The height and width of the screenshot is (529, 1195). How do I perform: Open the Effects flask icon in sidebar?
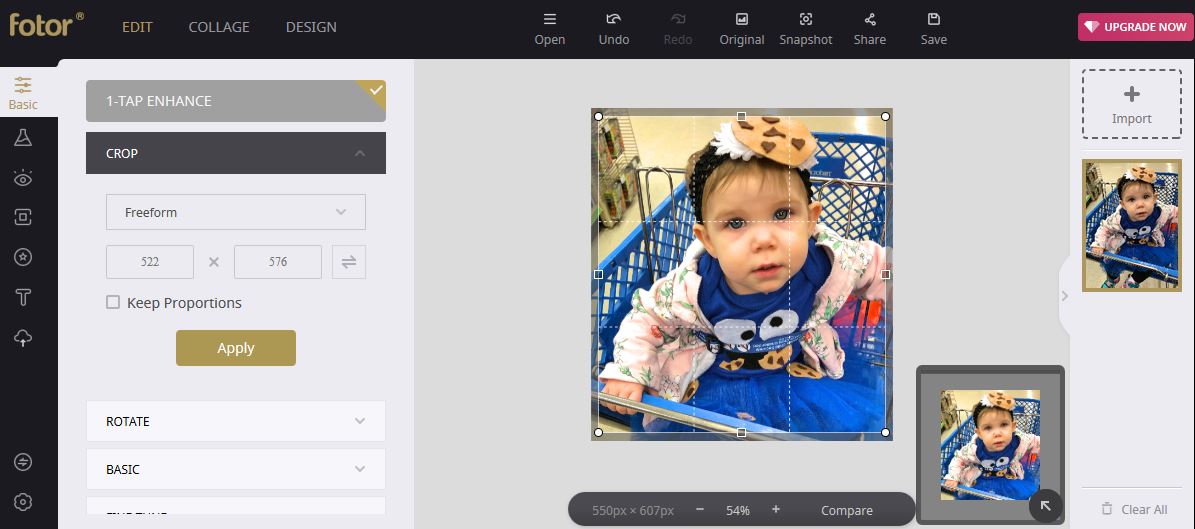click(x=23, y=137)
